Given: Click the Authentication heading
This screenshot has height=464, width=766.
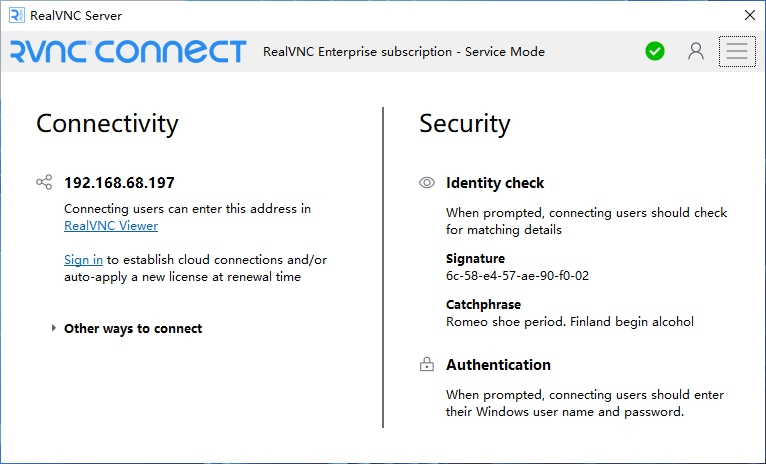Looking at the screenshot, I should coord(498,365).
